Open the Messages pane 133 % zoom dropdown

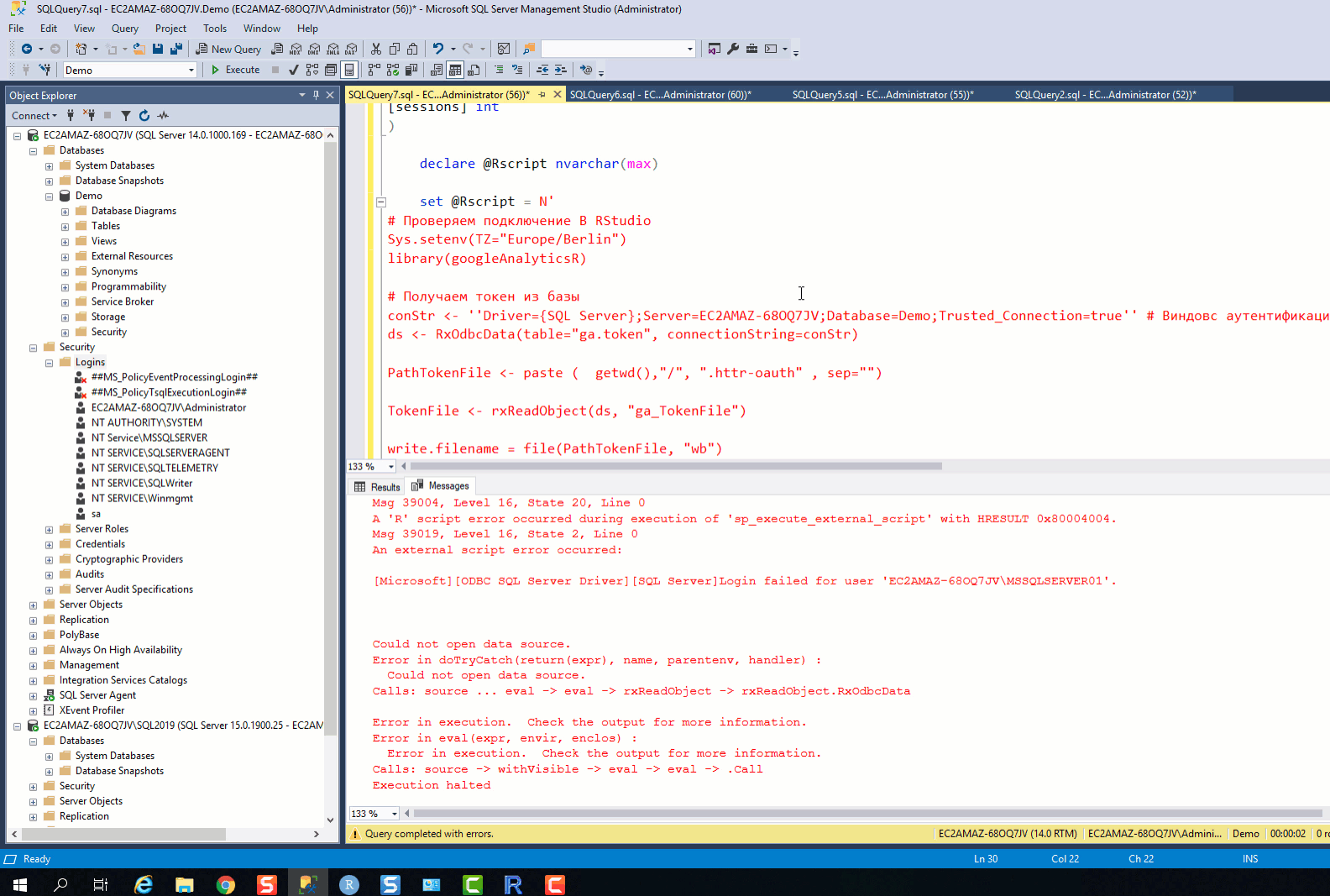point(394,813)
